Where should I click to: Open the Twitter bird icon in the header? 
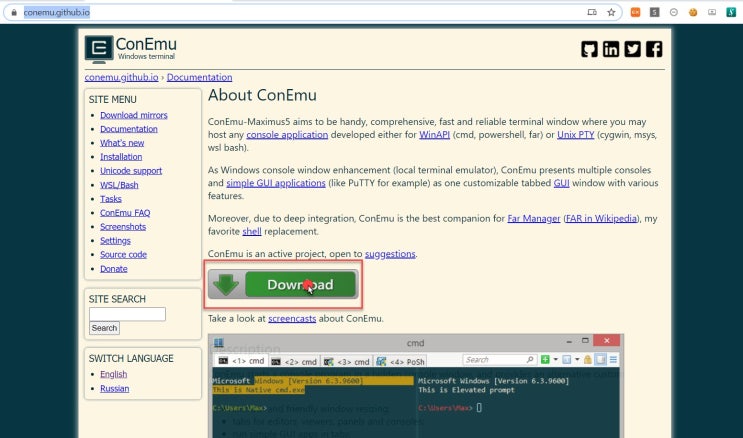pyautogui.click(x=633, y=49)
